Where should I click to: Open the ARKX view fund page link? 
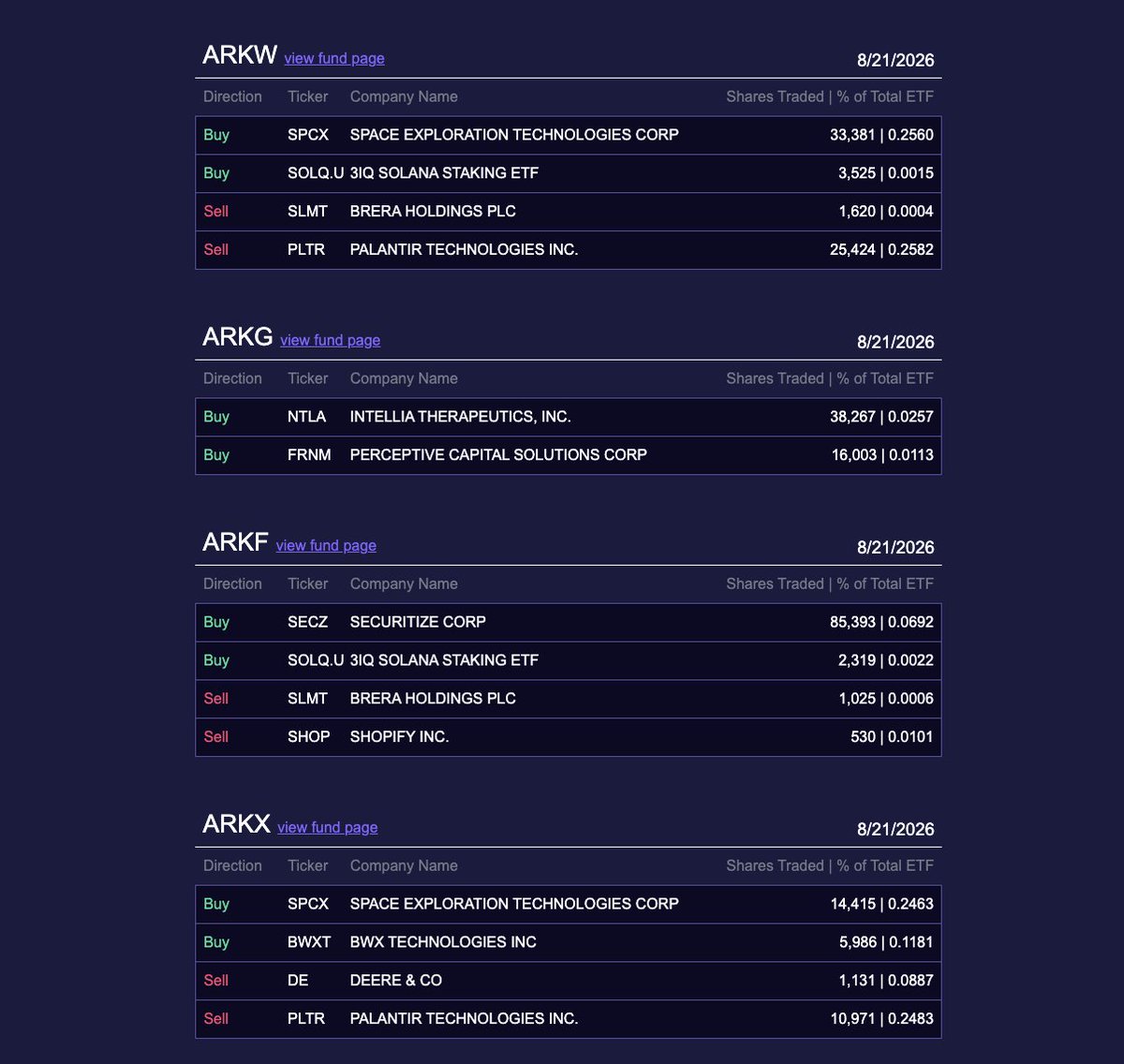(328, 827)
